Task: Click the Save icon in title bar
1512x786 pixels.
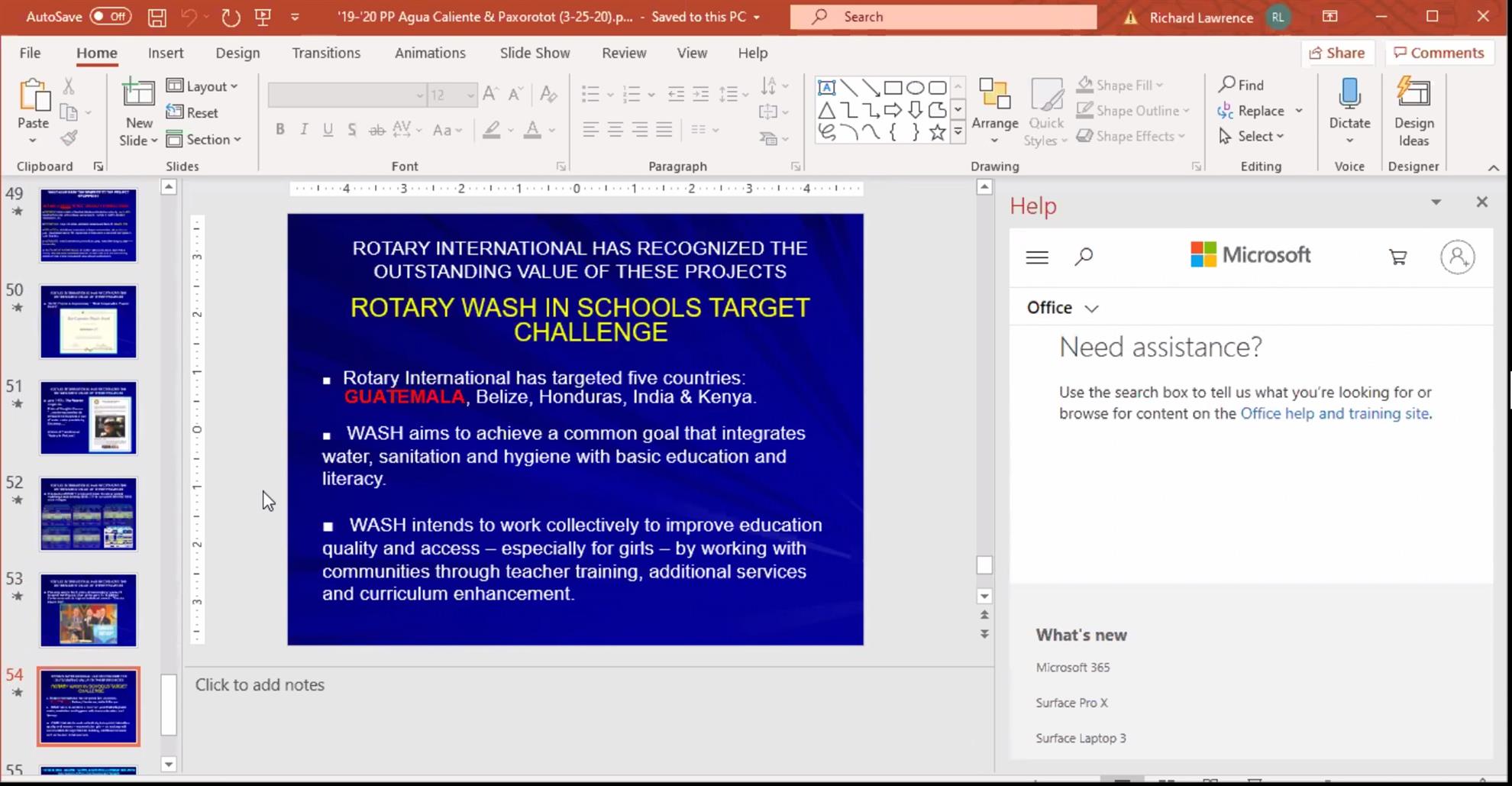Action: pyautogui.click(x=157, y=17)
